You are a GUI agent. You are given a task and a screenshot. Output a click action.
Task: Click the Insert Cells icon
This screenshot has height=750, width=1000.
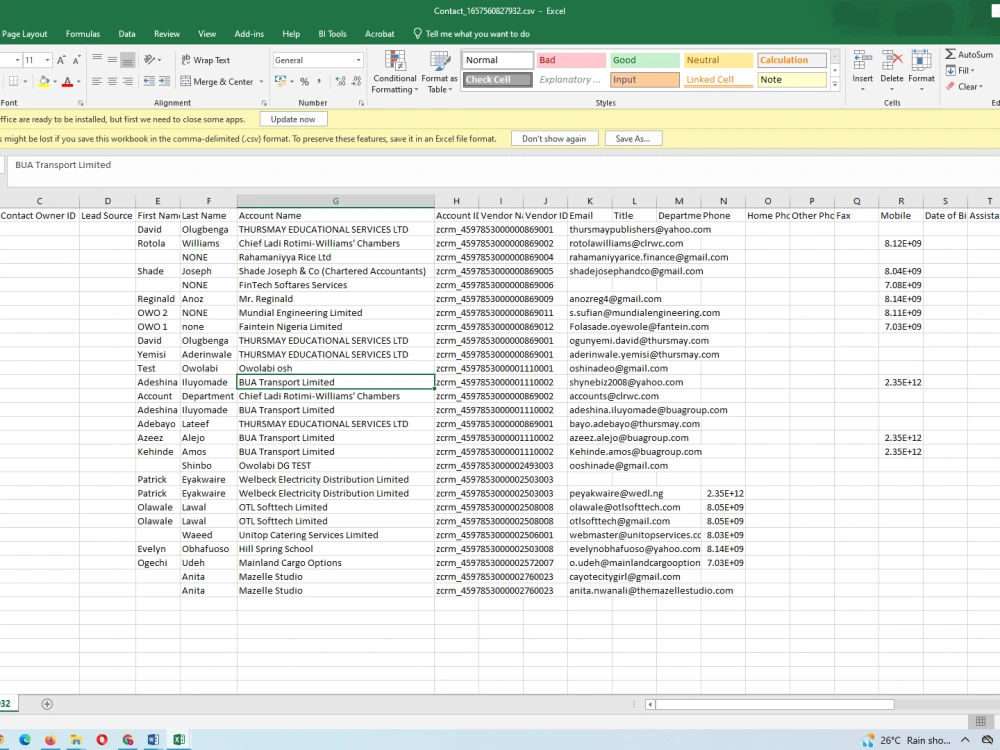861,60
